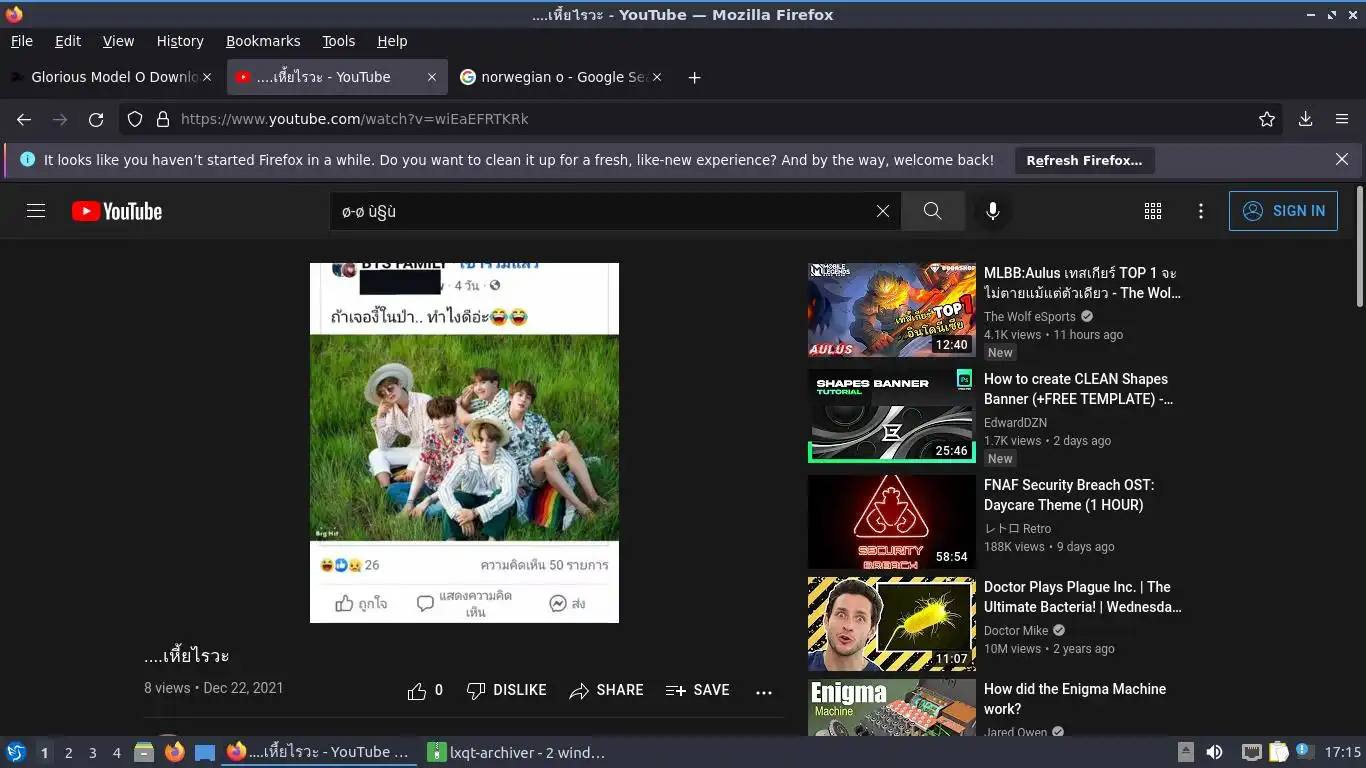Open the YouTube guide hamburger menu
The width and height of the screenshot is (1366, 768).
click(x=36, y=211)
